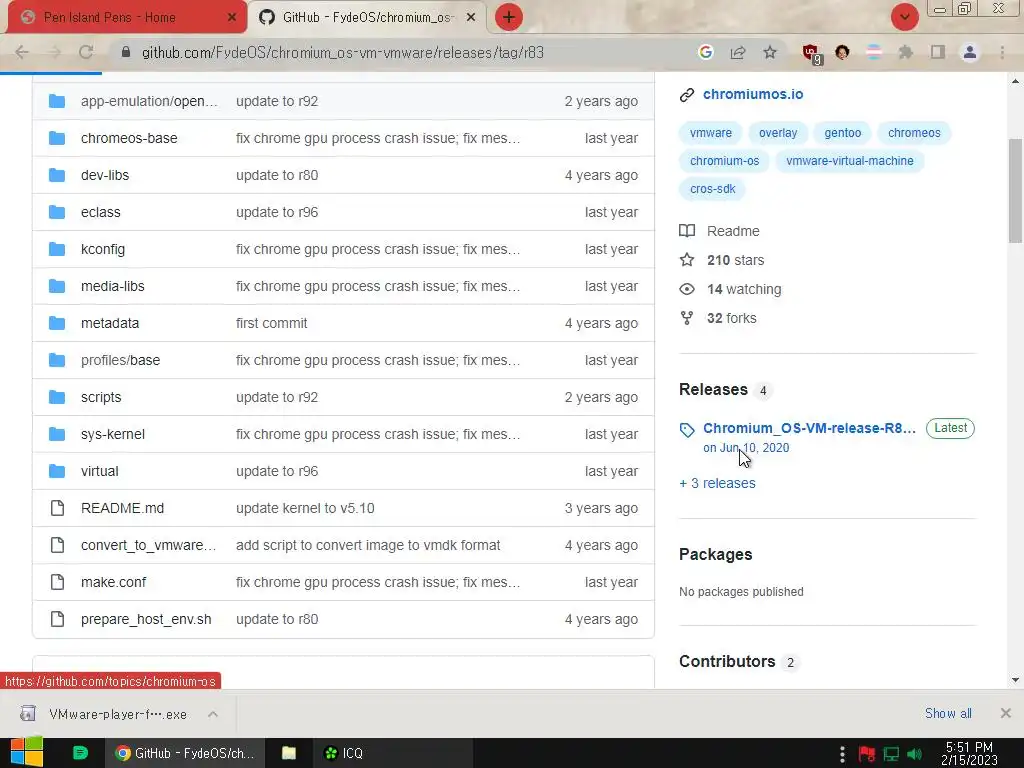Click the eclass folder icon
This screenshot has height=768, width=1024.
tap(57, 212)
